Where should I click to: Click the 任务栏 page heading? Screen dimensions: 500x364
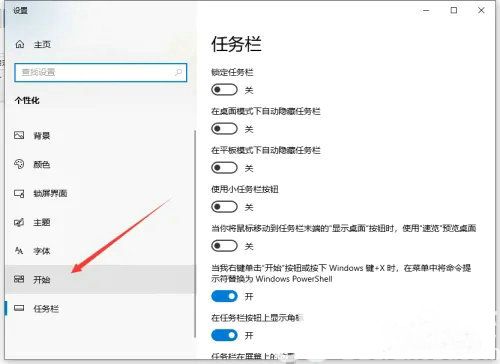pyautogui.click(x=236, y=44)
